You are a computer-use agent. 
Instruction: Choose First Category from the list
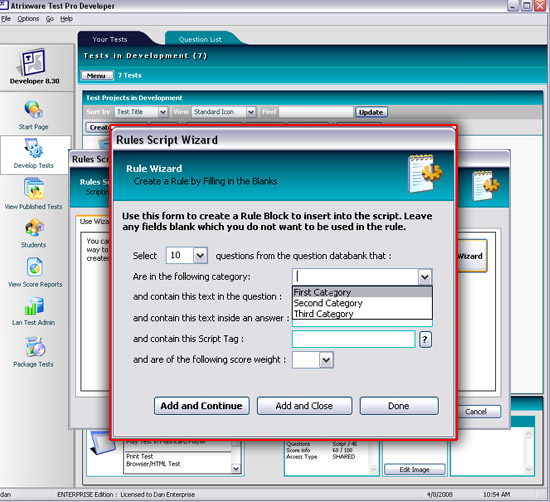(362, 292)
